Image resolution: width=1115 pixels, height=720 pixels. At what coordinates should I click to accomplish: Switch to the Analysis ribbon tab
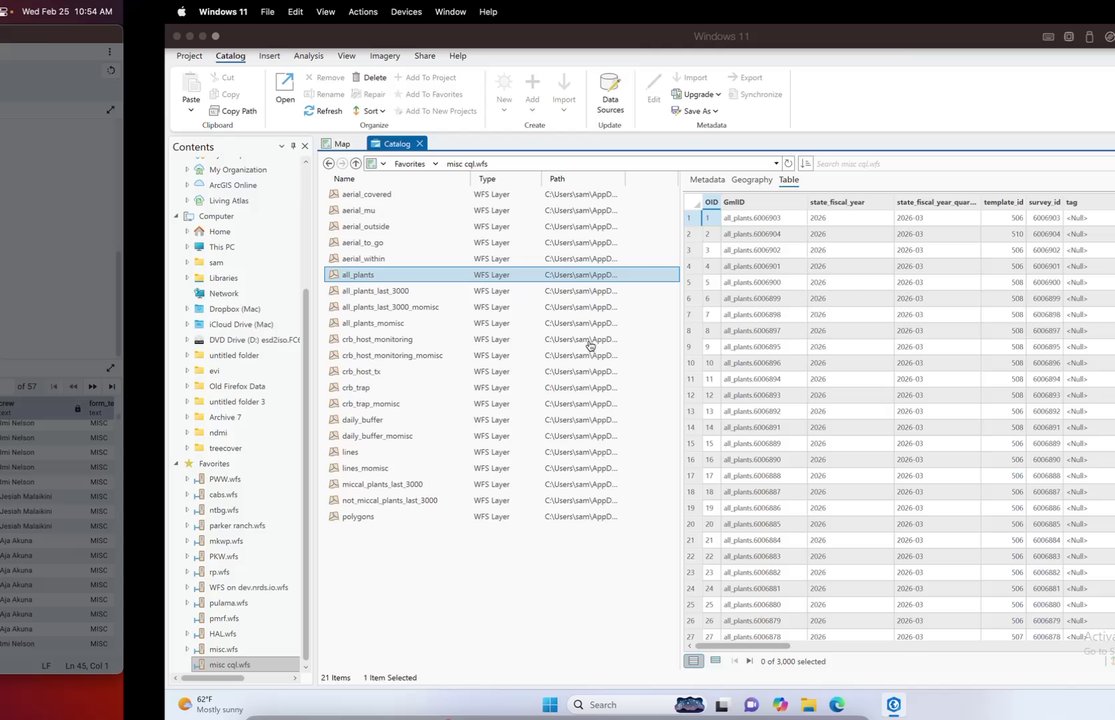(x=309, y=55)
